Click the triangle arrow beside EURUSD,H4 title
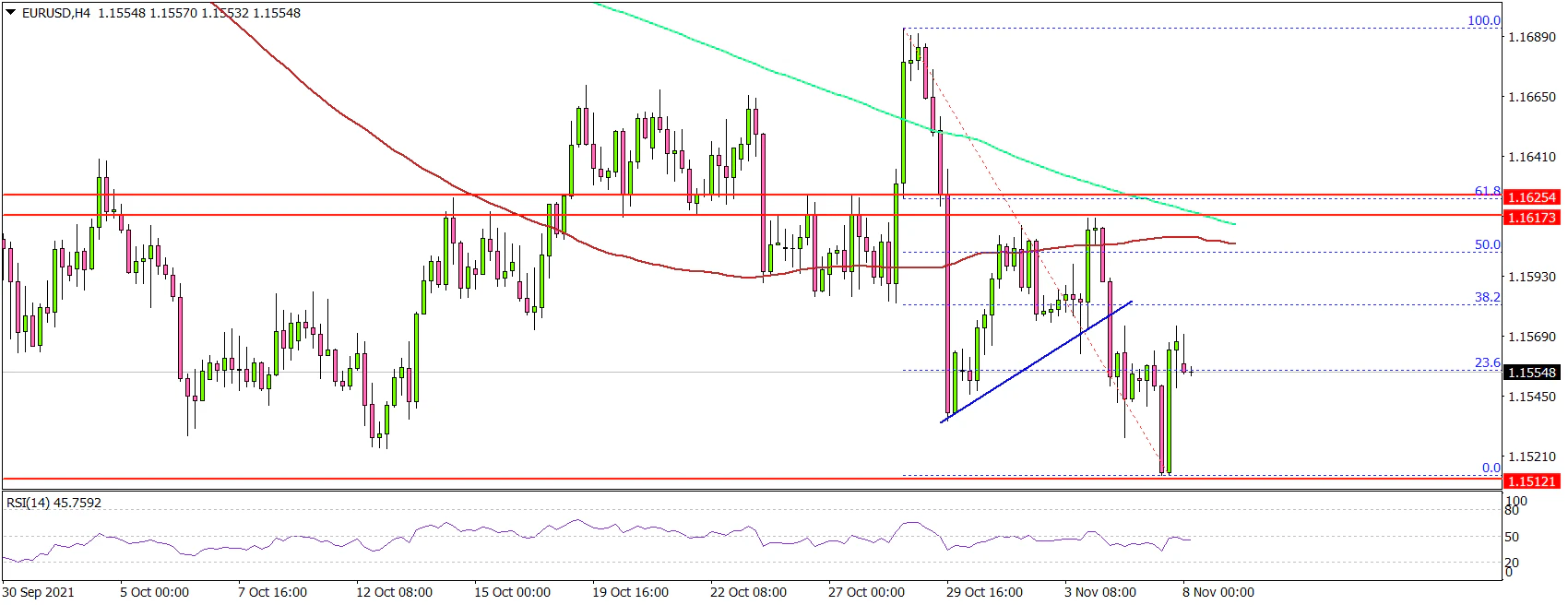Viewport: 1568px width, 605px height. pos(10,13)
